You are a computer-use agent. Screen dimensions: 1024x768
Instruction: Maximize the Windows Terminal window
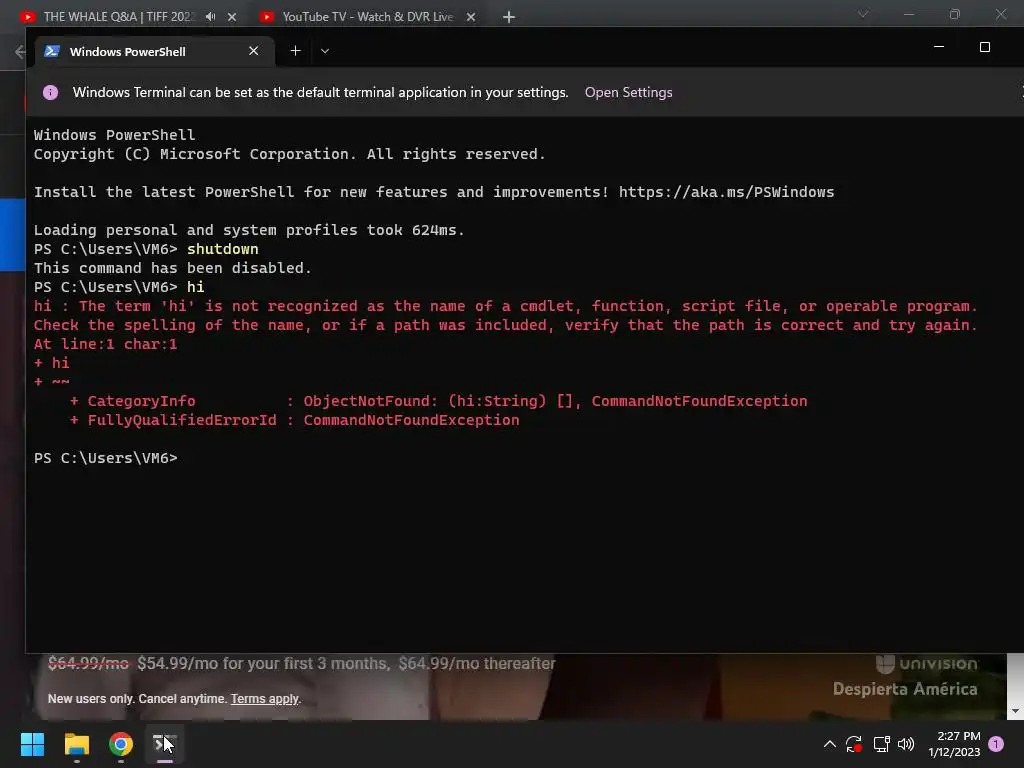tap(985, 47)
